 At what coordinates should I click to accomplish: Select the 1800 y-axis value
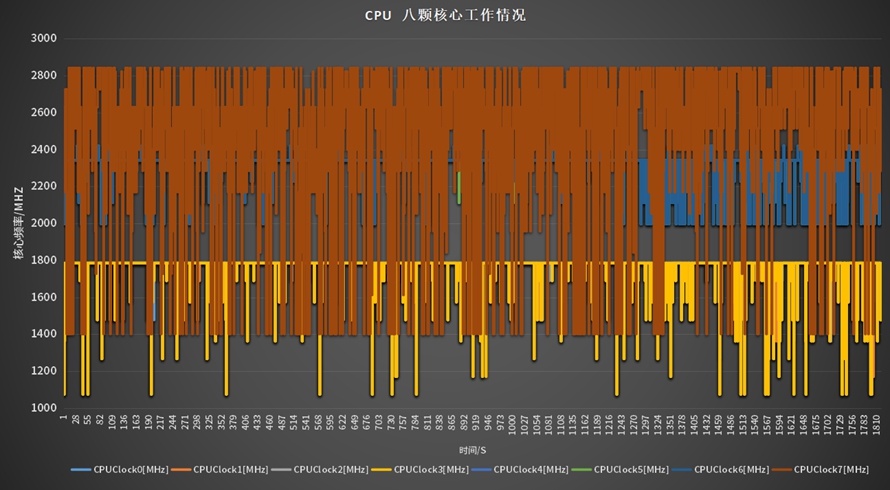click(44, 260)
